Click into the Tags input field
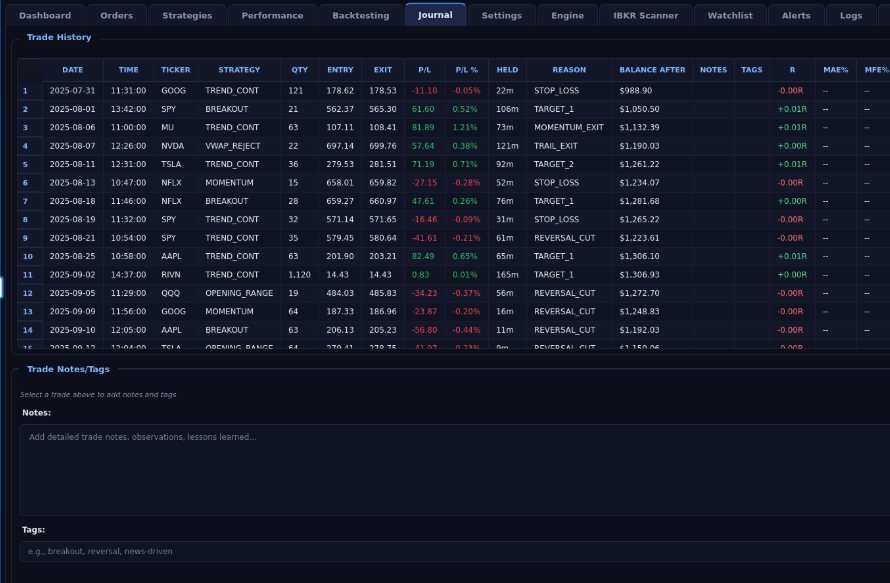Viewport: 890px width, 583px height. pyautogui.click(x=455, y=551)
